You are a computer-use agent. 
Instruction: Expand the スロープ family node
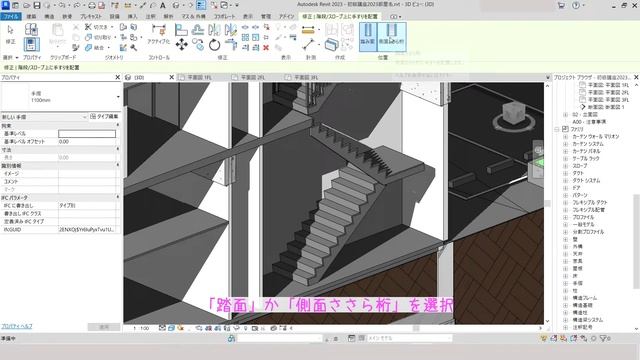click(x=566, y=166)
